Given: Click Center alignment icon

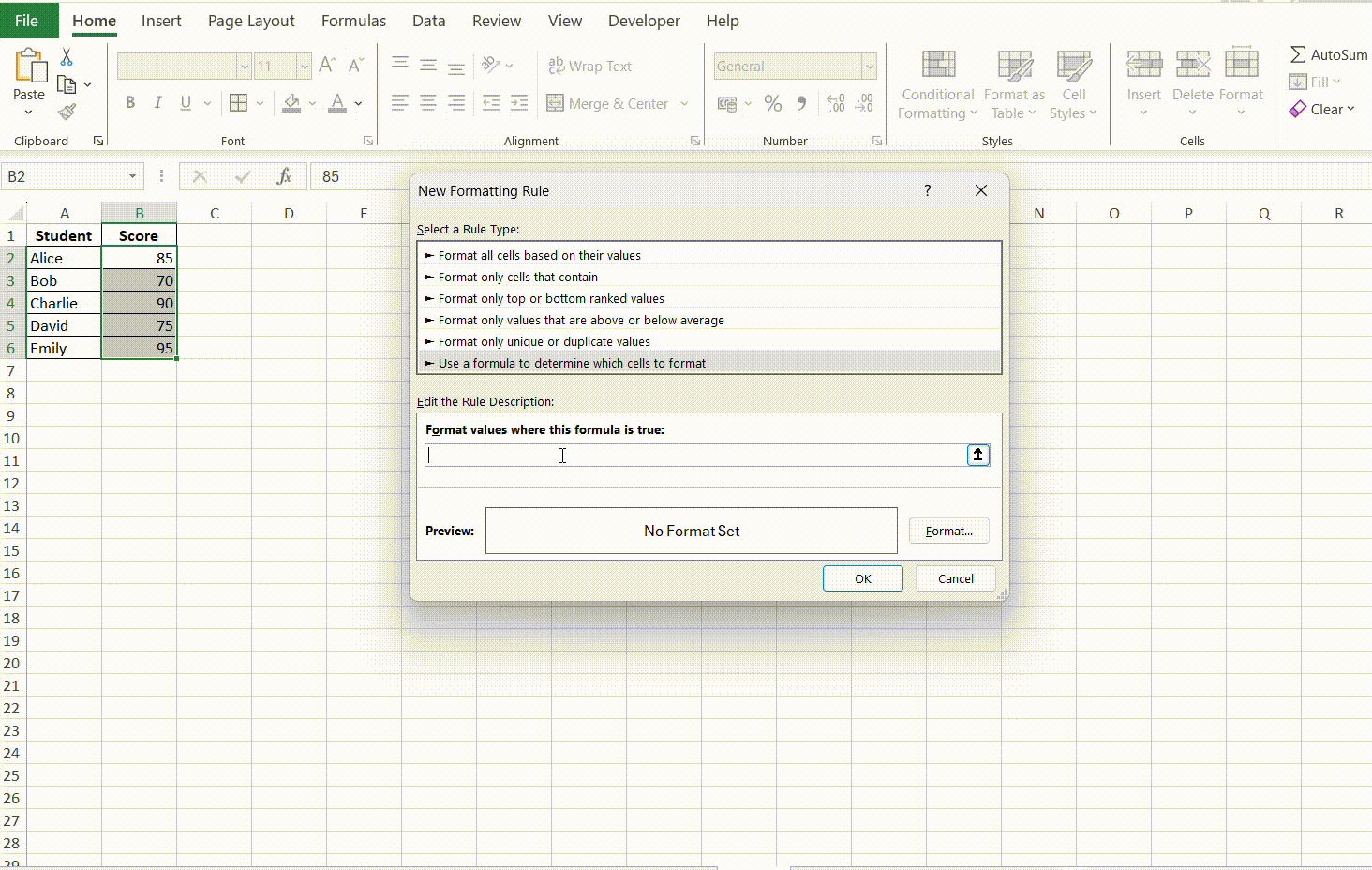Looking at the screenshot, I should click(x=428, y=102).
